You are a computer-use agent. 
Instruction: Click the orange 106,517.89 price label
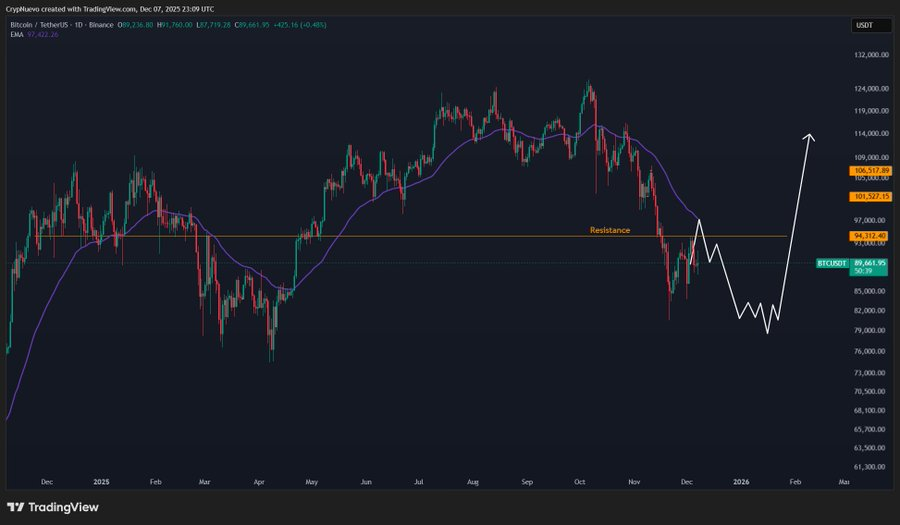[x=867, y=171]
